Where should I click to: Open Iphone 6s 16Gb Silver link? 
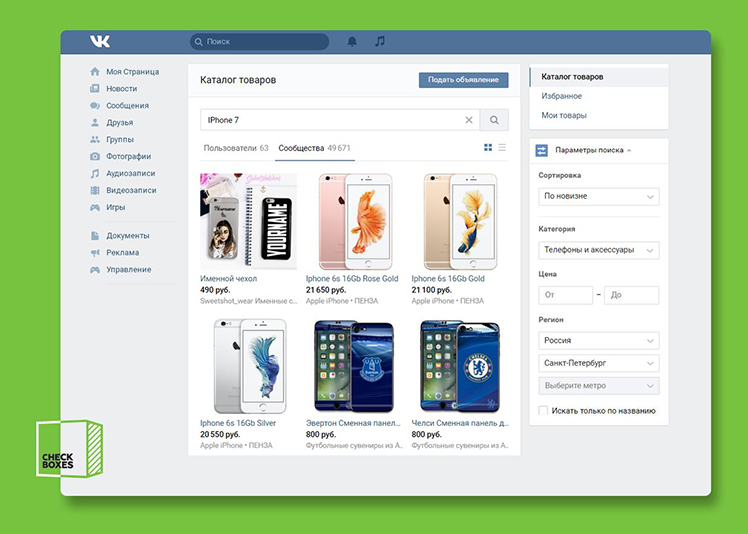[238, 423]
